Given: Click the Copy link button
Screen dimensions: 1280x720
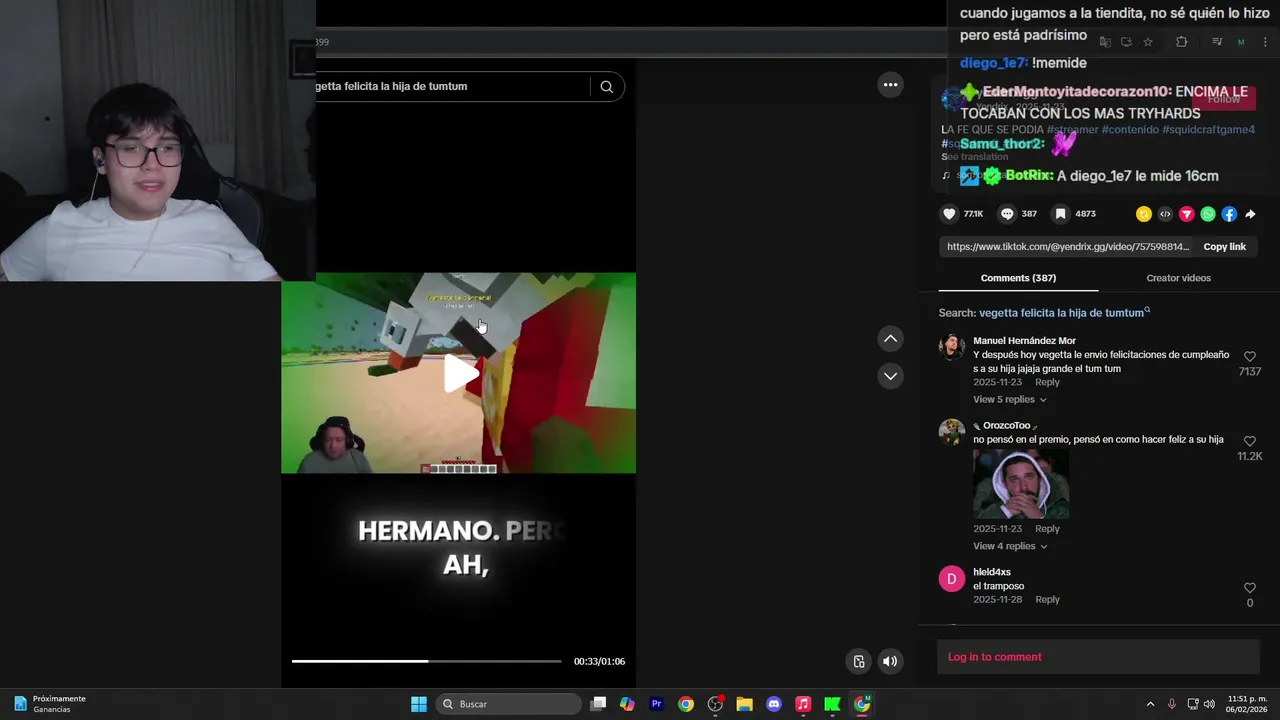Looking at the screenshot, I should tap(1224, 247).
